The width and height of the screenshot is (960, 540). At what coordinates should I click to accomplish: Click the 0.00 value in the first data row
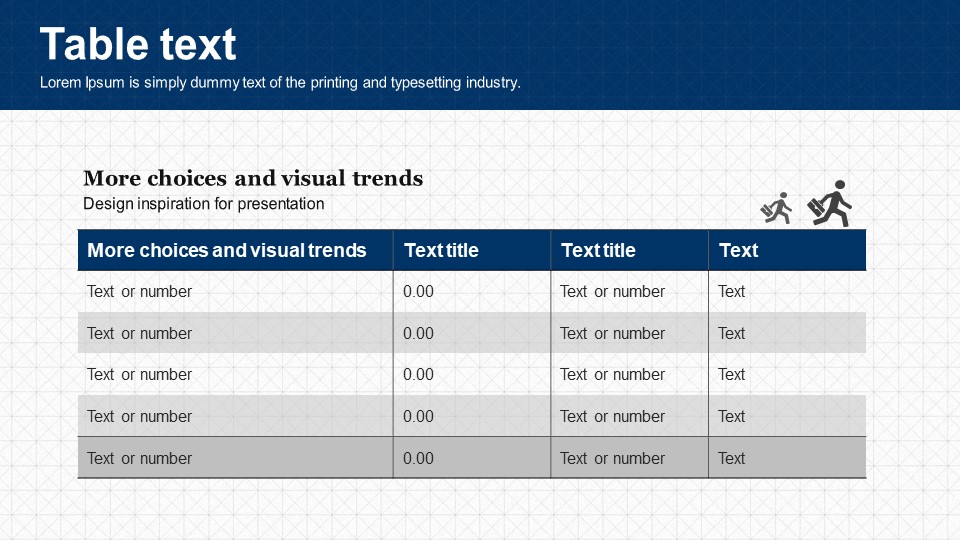pyautogui.click(x=418, y=292)
